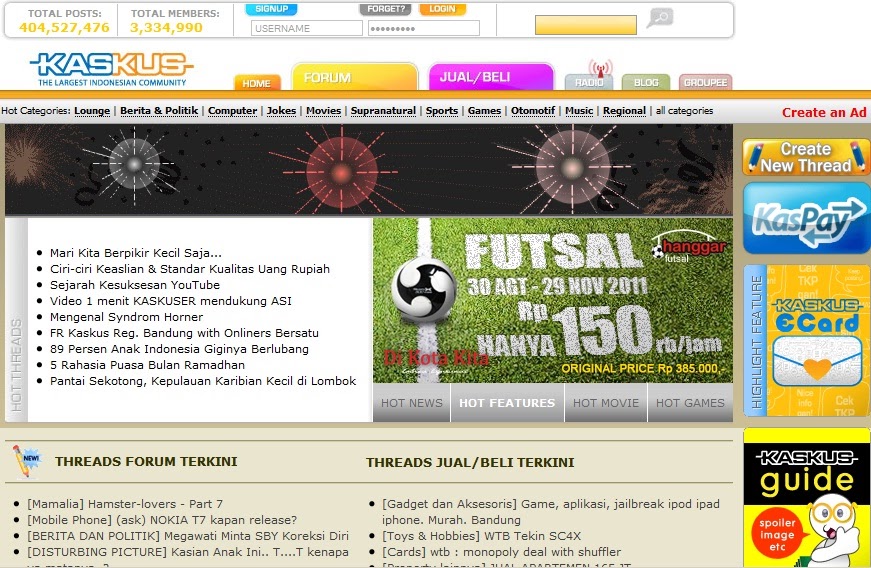Click the SIGNUP button

[271, 9]
